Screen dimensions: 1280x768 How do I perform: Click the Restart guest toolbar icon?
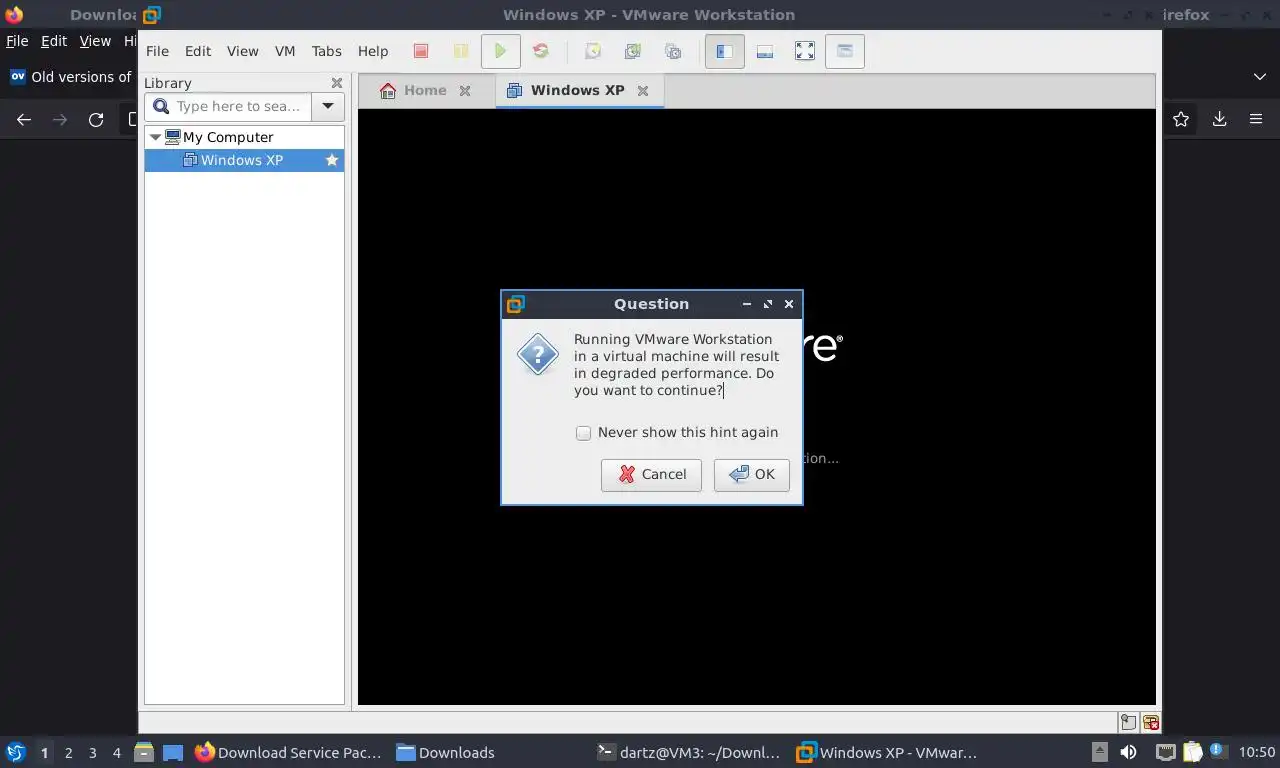[540, 51]
